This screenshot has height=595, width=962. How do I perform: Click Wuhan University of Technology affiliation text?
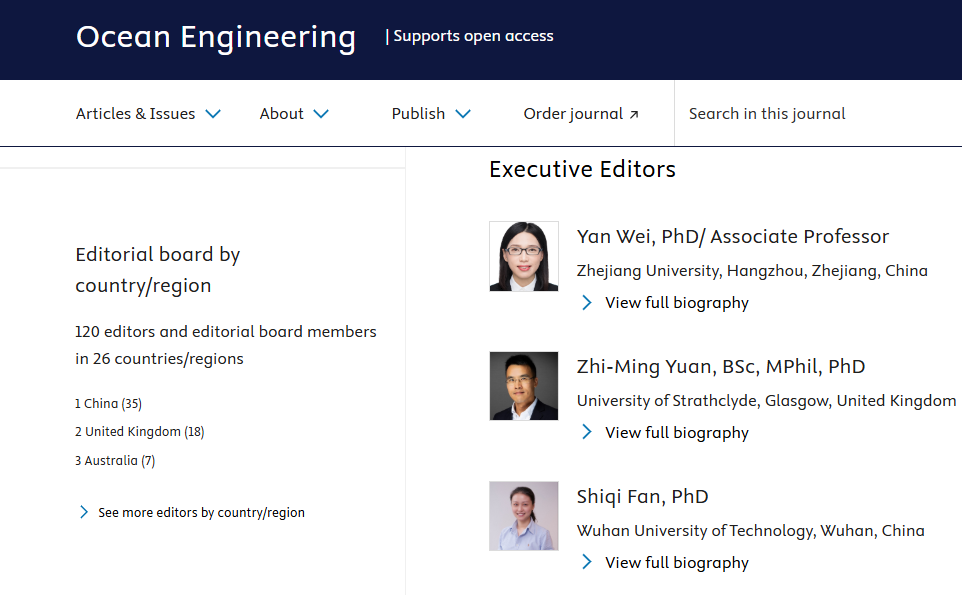click(750, 531)
